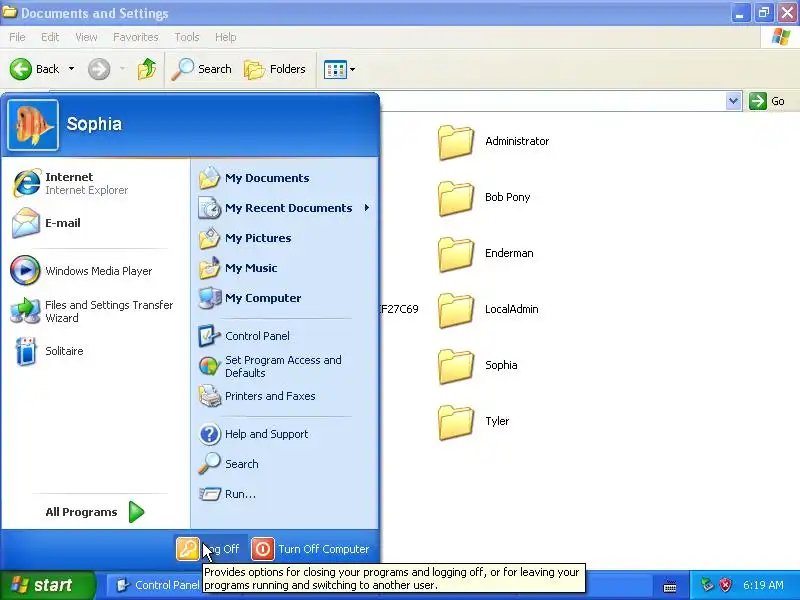Click the Log Off key icon
The width and height of the screenshot is (800, 600).
(187, 549)
